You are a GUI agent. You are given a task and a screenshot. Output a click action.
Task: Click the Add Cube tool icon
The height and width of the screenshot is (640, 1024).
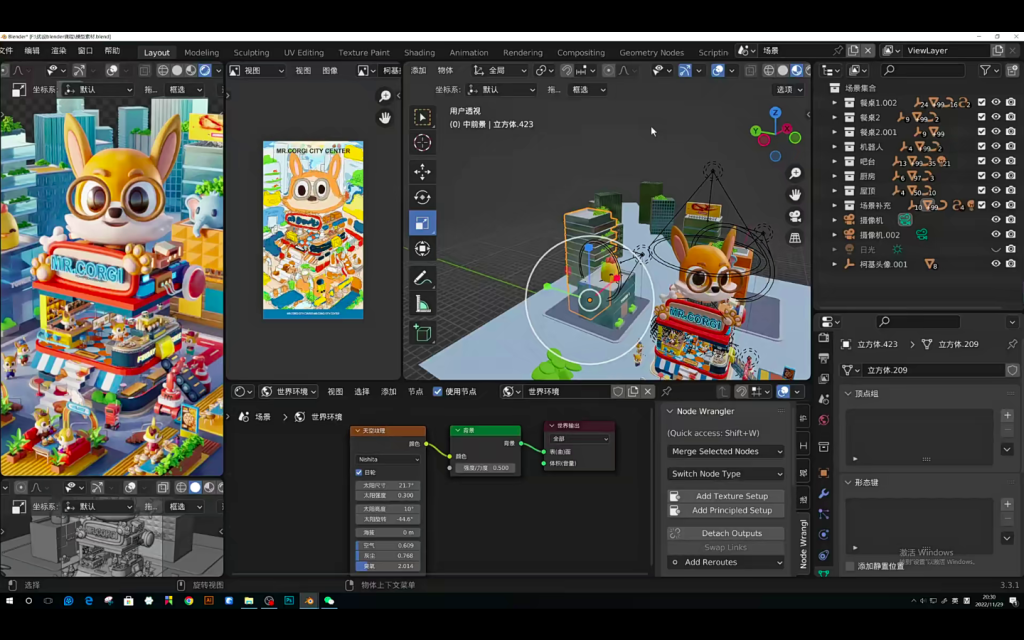point(422,333)
